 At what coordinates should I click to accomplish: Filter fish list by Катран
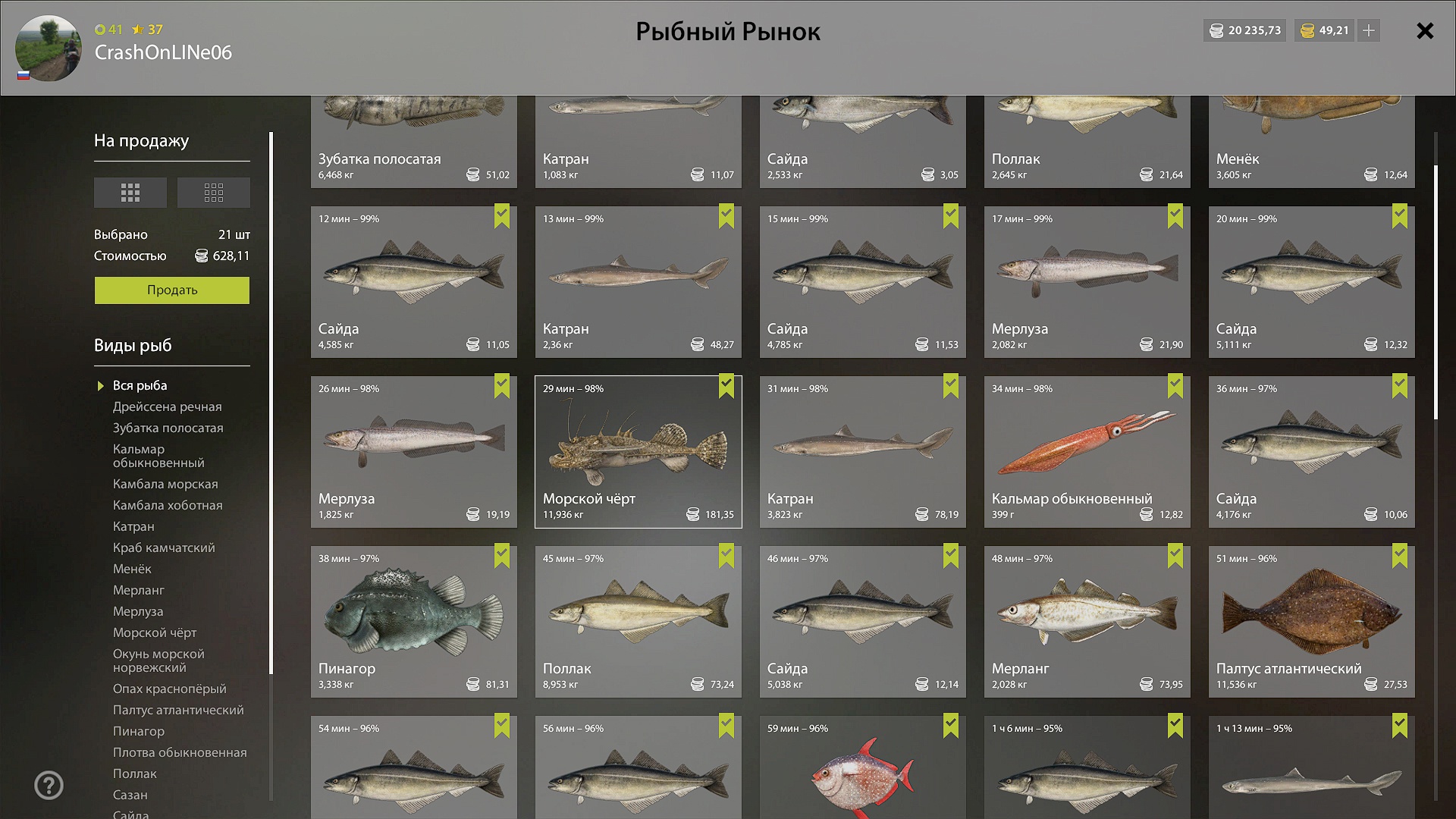[133, 526]
